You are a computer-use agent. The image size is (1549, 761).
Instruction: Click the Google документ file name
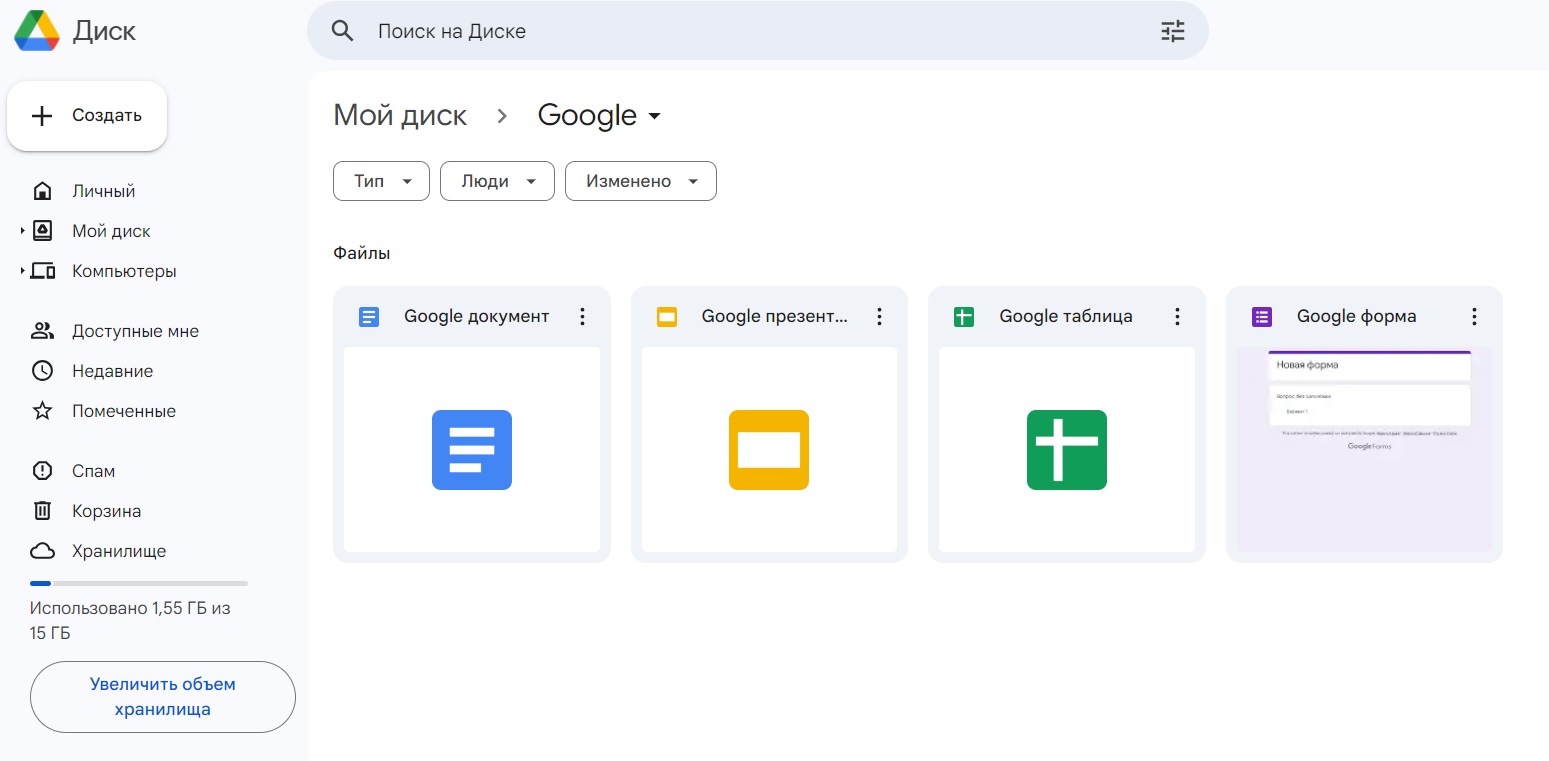tap(477, 317)
